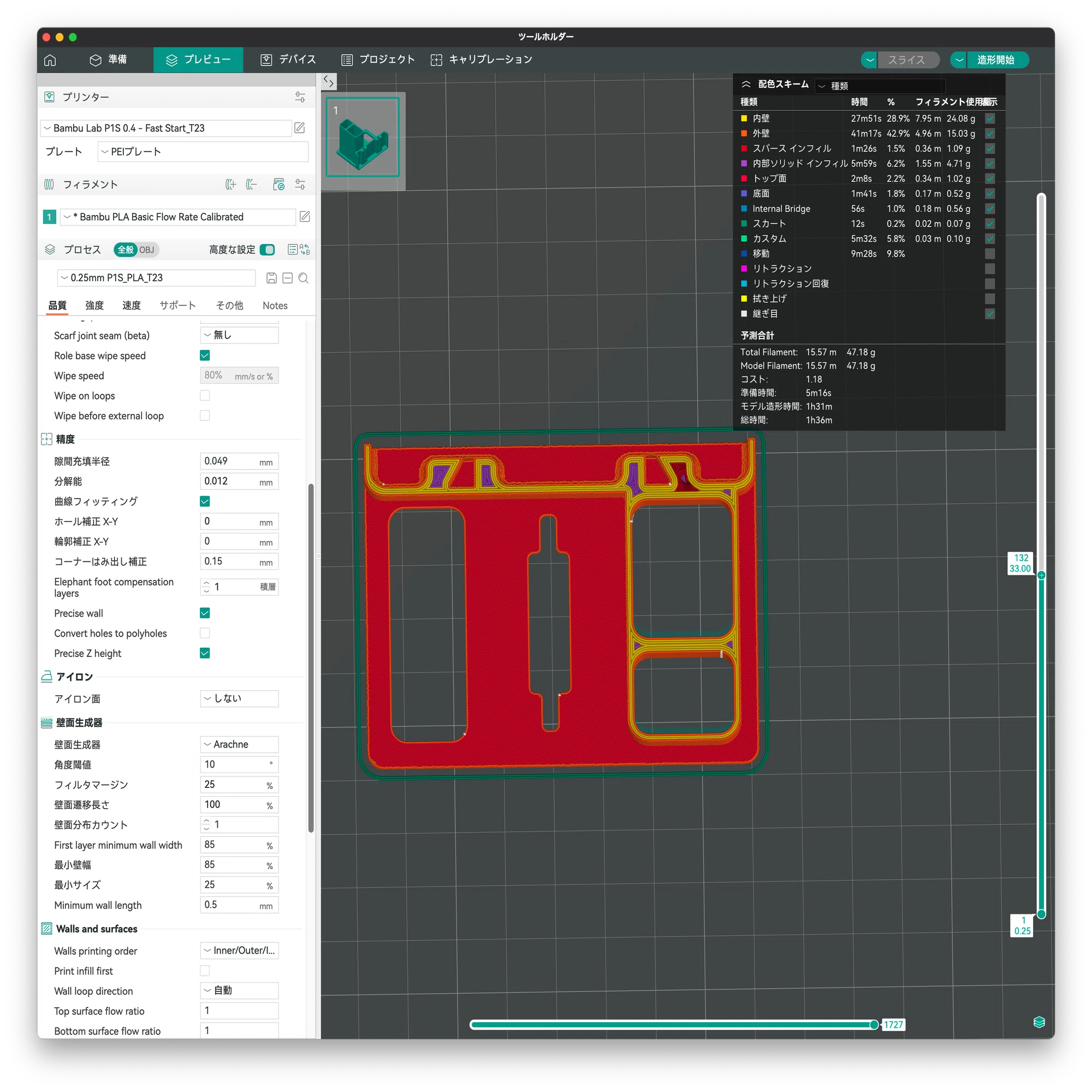
Task: Click the Start print (造形開始) button
Action: pos(998,60)
